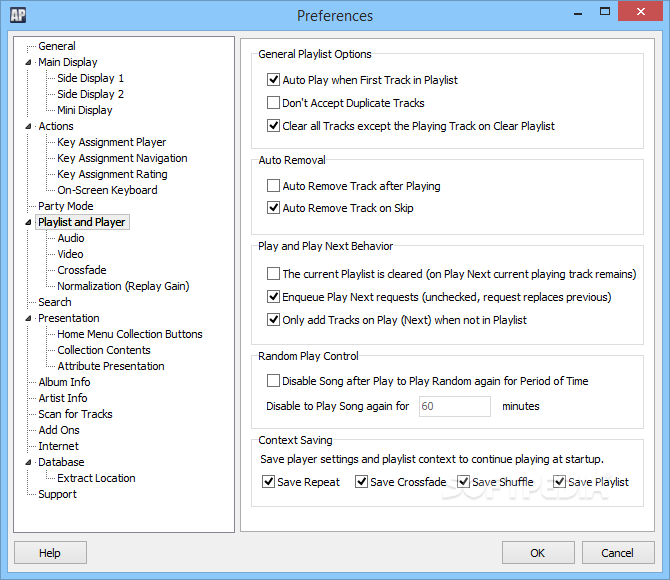Screen dimensions: 670x580
Task: Open Video settings
Action: (70, 254)
